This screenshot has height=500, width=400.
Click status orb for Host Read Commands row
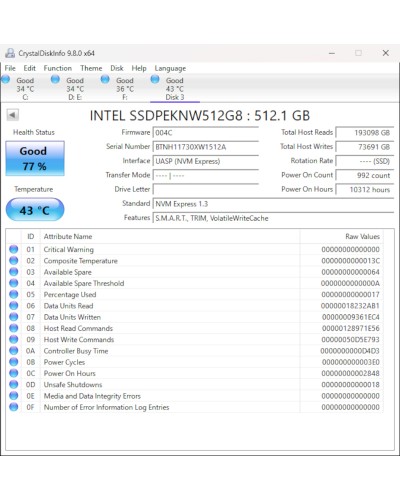click(14, 328)
